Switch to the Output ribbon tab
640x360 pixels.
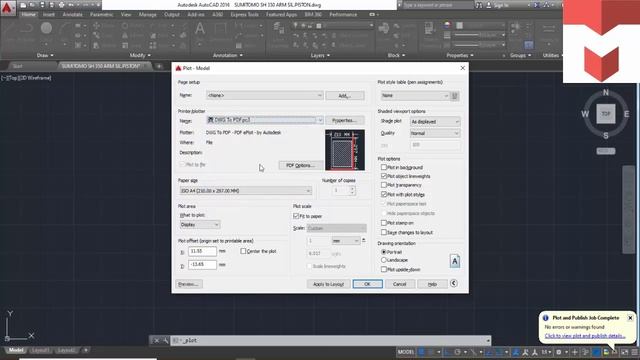click(x=172, y=14)
